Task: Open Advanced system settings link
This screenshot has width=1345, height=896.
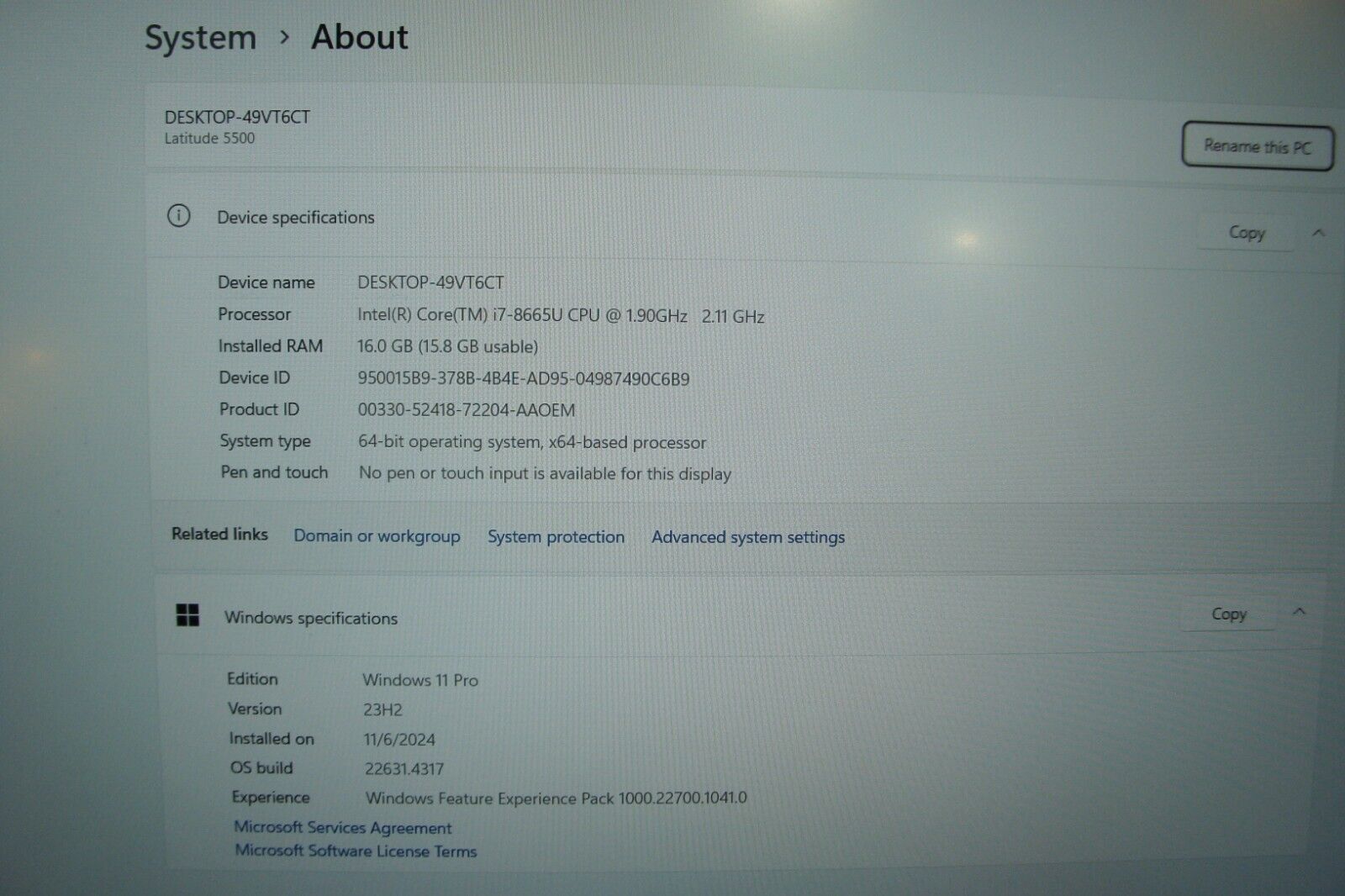Action: [x=748, y=537]
